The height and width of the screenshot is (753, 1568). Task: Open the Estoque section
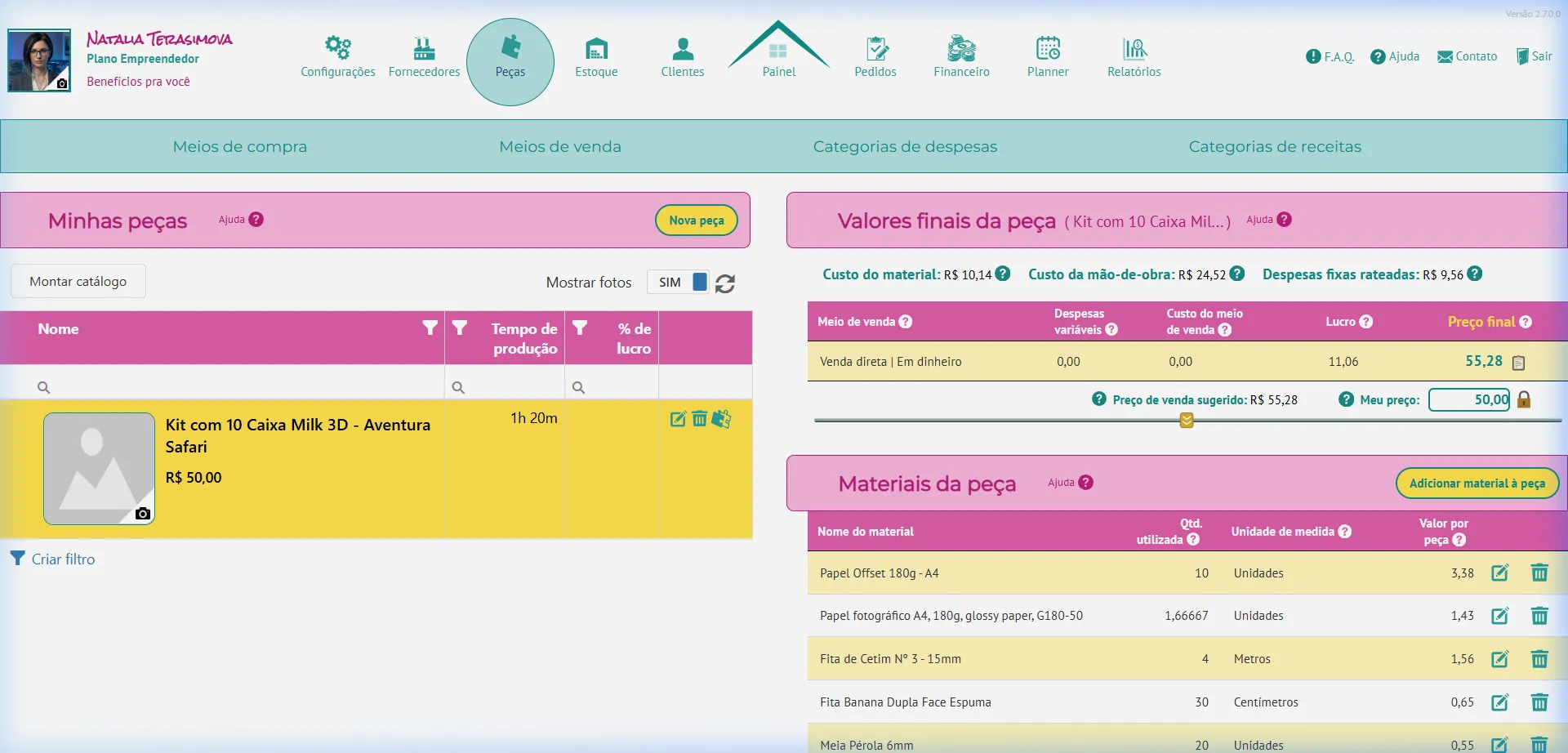click(x=596, y=57)
